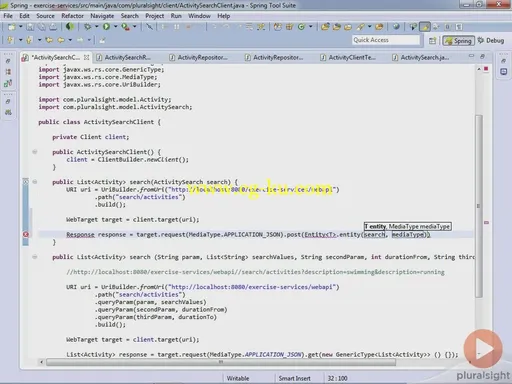Click the Print toolbar icon
This screenshot has width=512, height=384.
tap(53, 27)
